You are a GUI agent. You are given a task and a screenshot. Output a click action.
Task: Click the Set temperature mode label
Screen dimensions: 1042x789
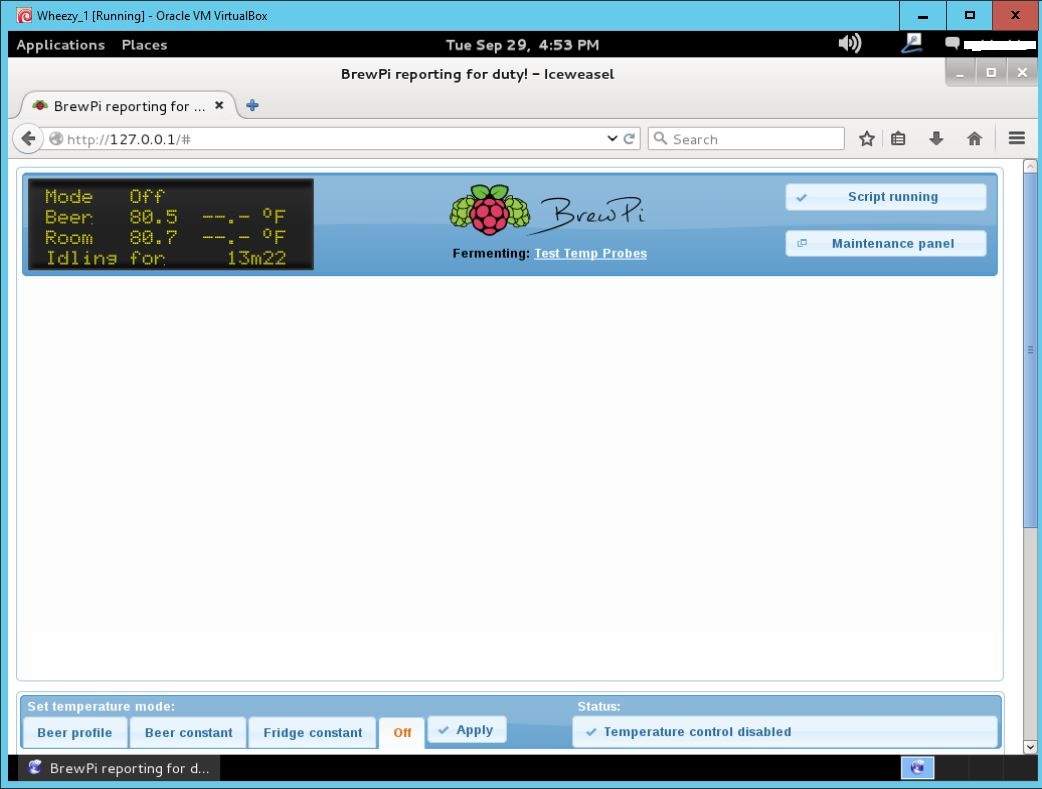tap(101, 706)
